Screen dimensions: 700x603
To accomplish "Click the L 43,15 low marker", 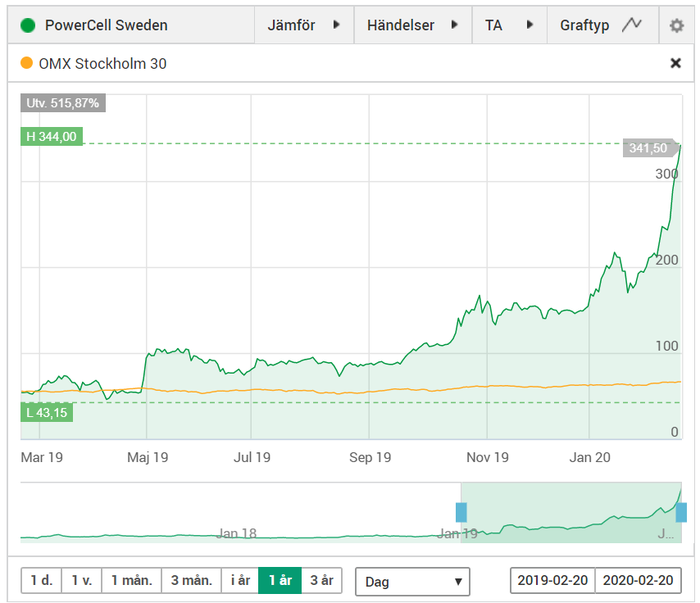I will 47,412.
